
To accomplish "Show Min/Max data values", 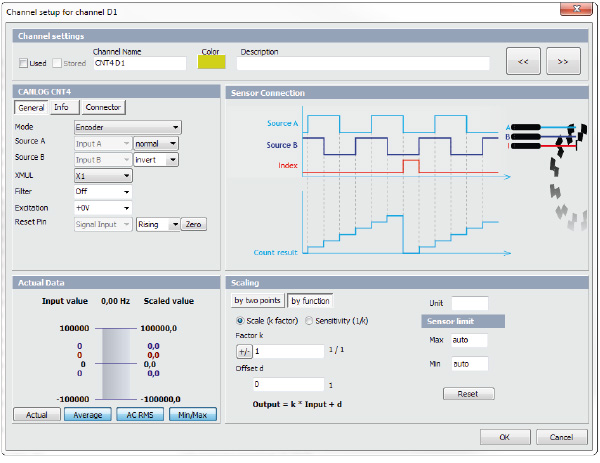I will (x=192, y=415).
